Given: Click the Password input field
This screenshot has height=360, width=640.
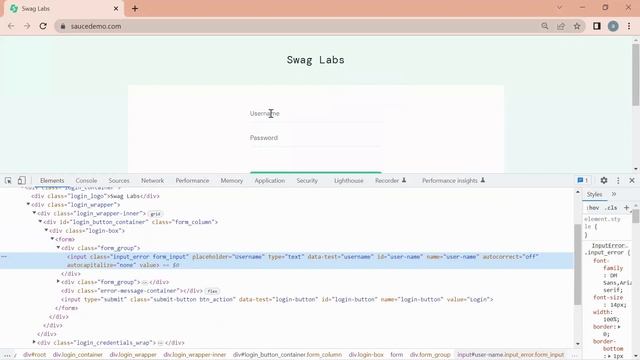Looking at the screenshot, I should pyautogui.click(x=316, y=138).
